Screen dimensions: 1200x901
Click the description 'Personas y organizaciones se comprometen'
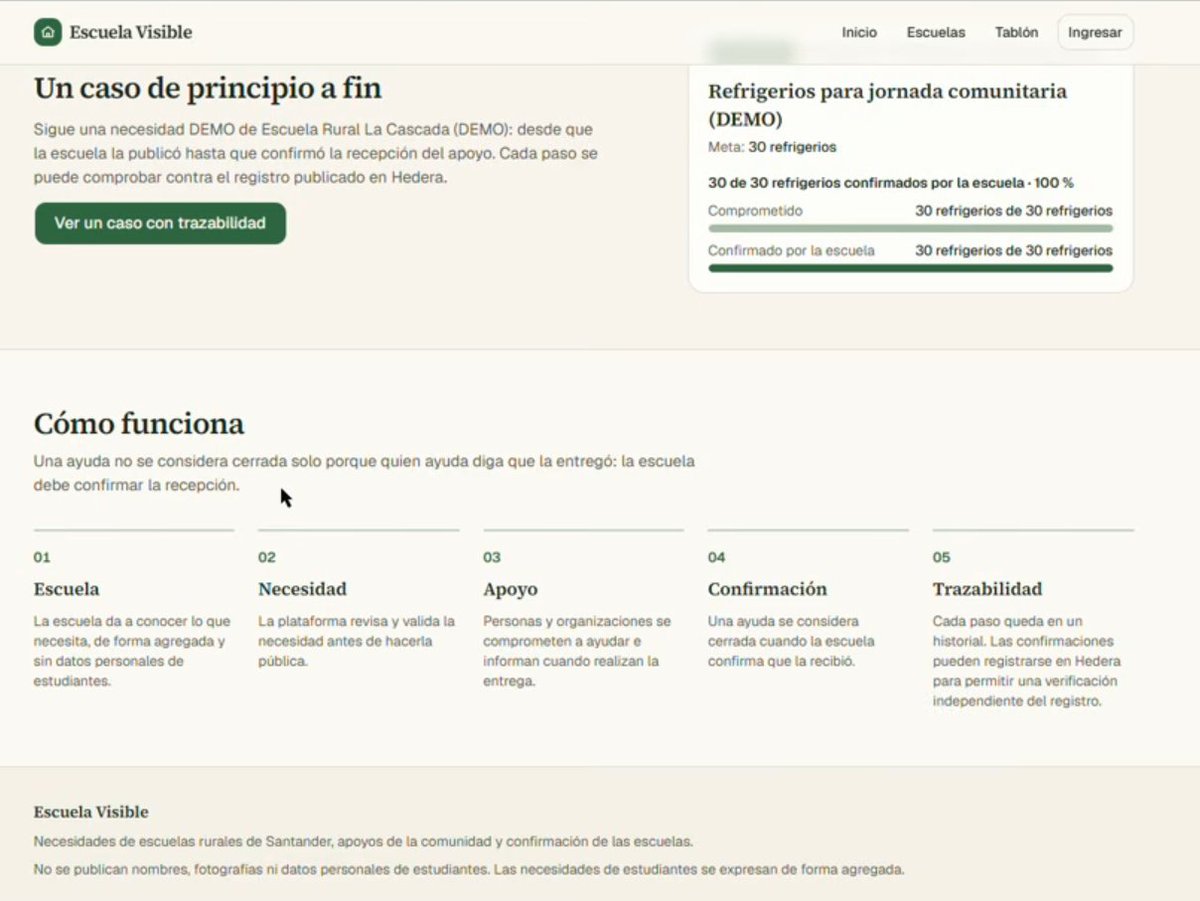[577, 651]
